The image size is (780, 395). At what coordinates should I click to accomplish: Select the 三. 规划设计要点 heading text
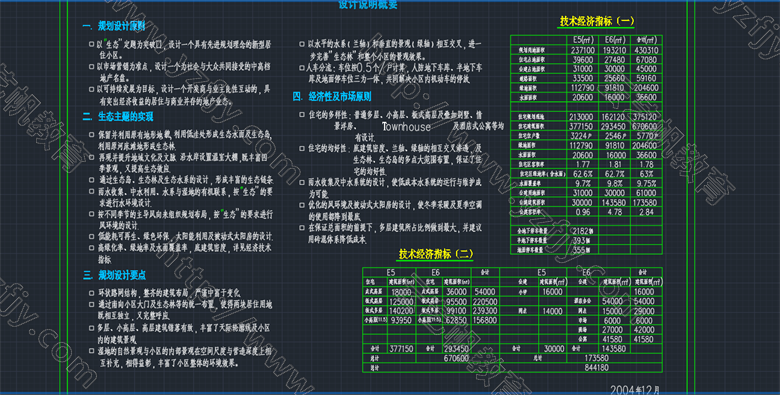pos(114,275)
